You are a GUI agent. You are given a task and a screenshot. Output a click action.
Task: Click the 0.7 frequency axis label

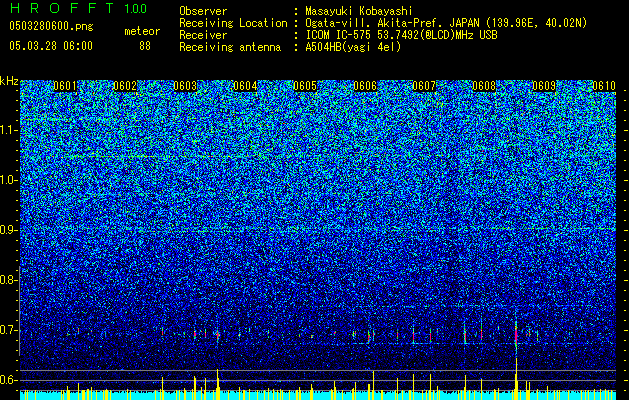click(x=8, y=330)
